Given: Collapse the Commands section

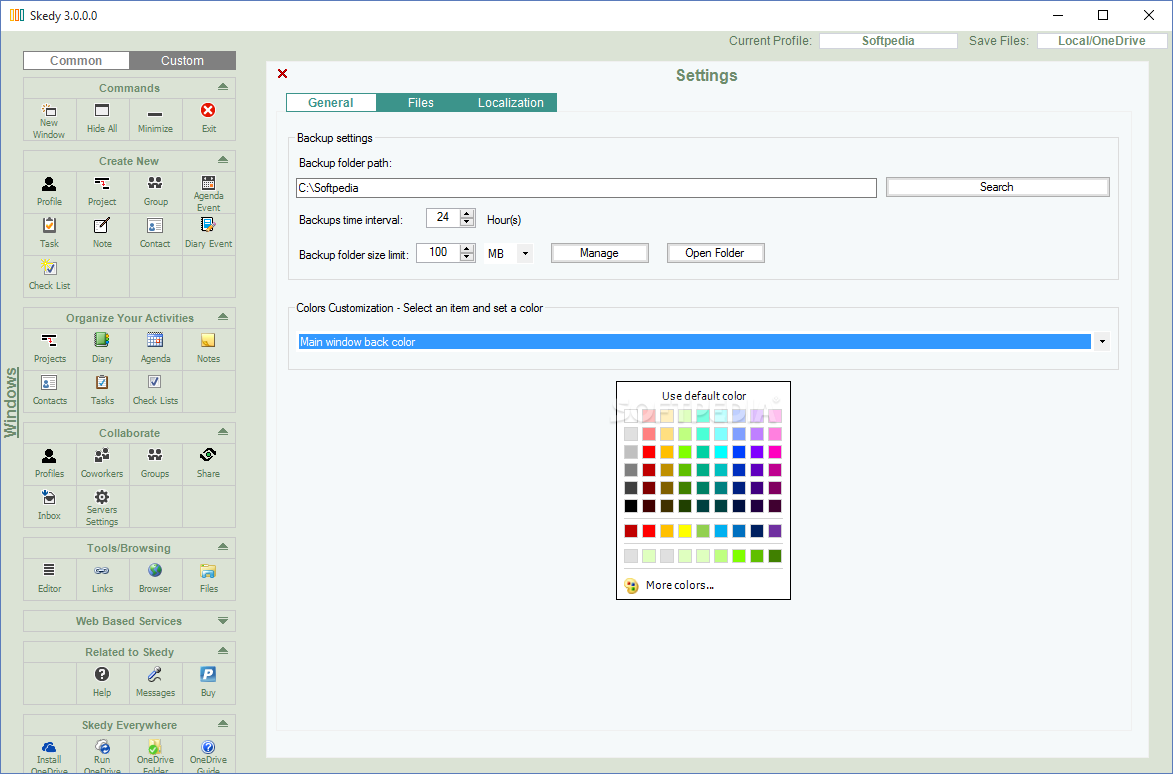Looking at the screenshot, I should click(x=223, y=87).
